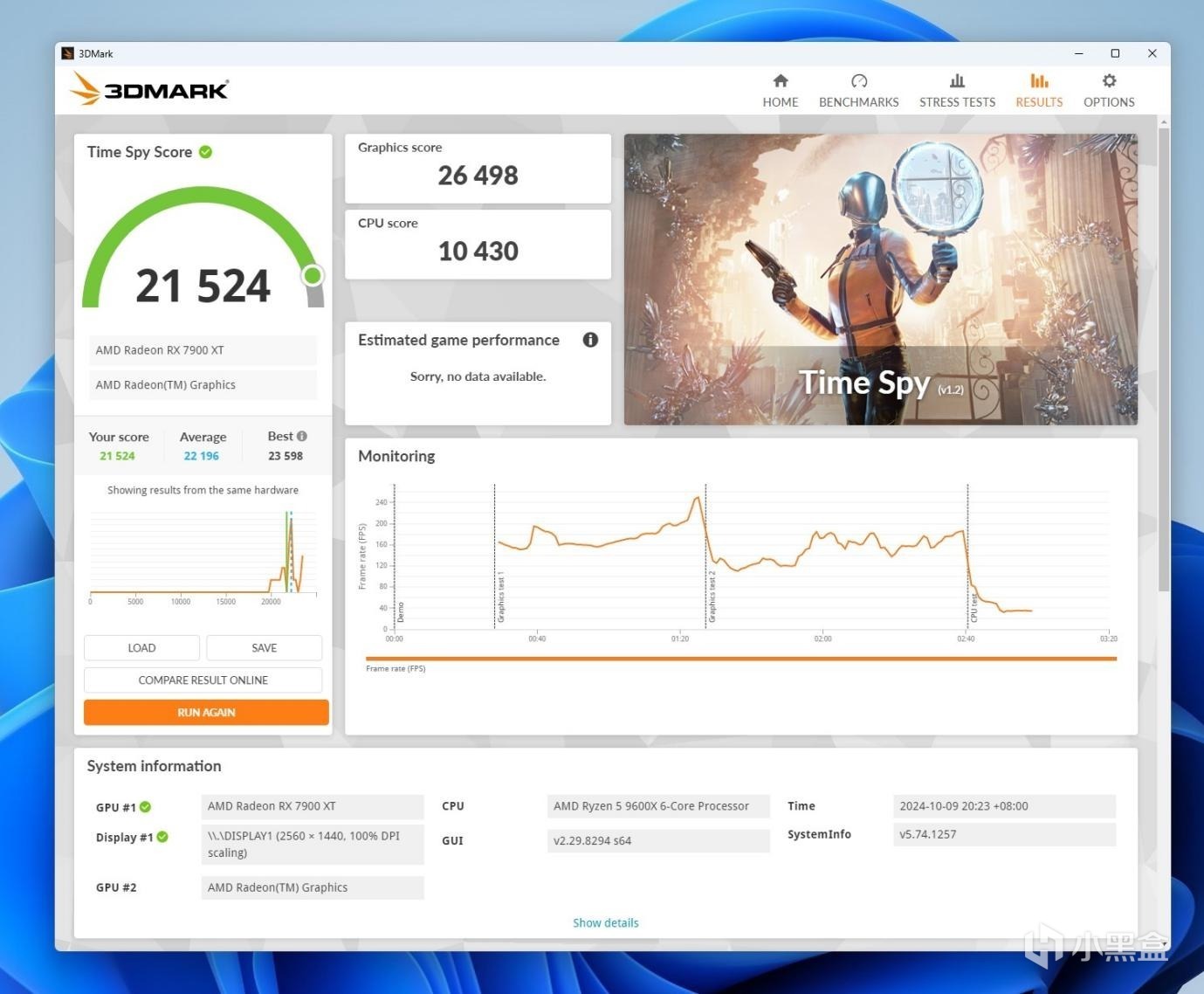The height and width of the screenshot is (994, 1204).
Task: Click the System information heading
Action: 154,766
